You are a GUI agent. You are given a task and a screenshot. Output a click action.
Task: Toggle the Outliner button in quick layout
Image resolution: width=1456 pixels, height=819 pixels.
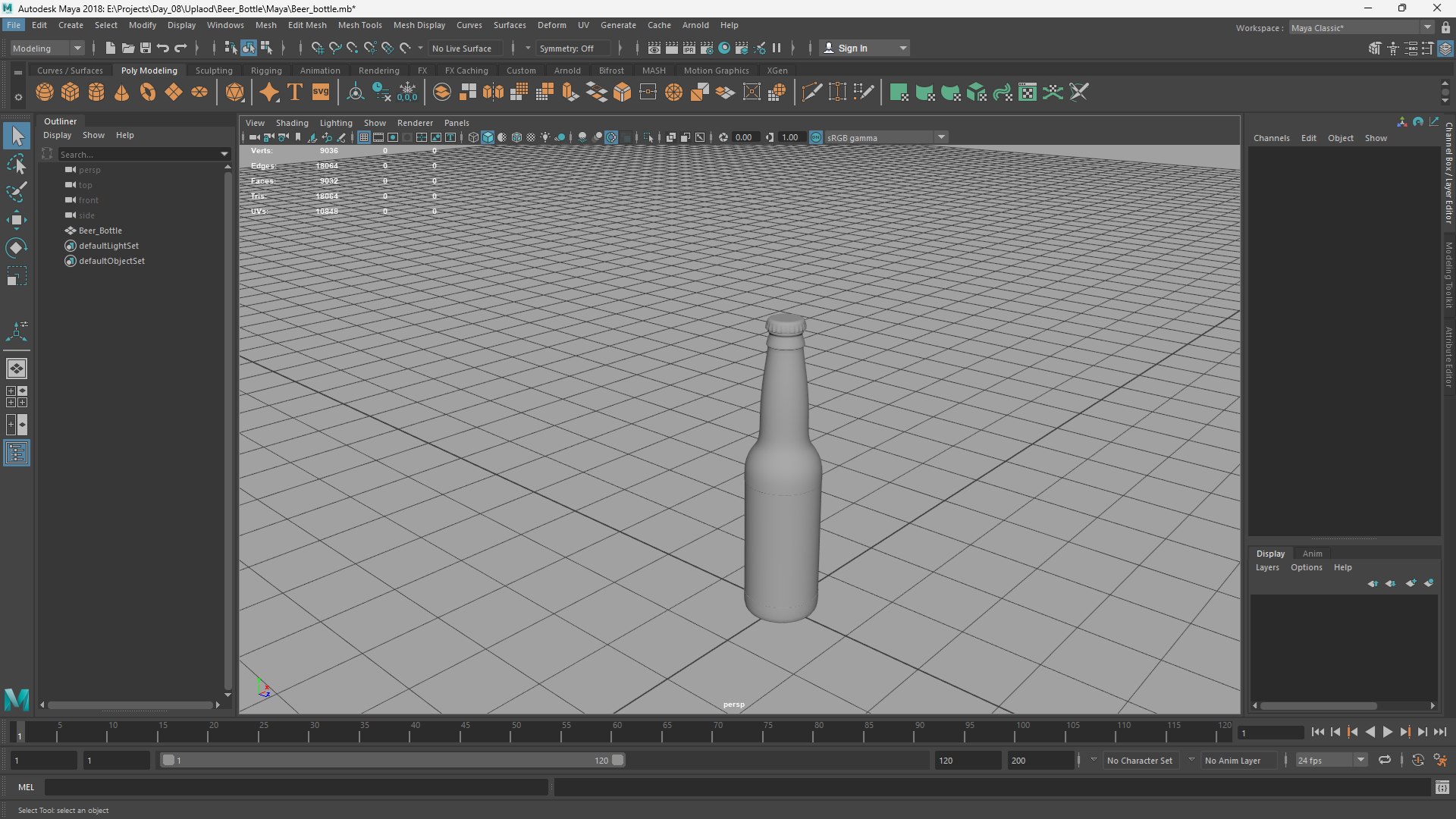[17, 453]
